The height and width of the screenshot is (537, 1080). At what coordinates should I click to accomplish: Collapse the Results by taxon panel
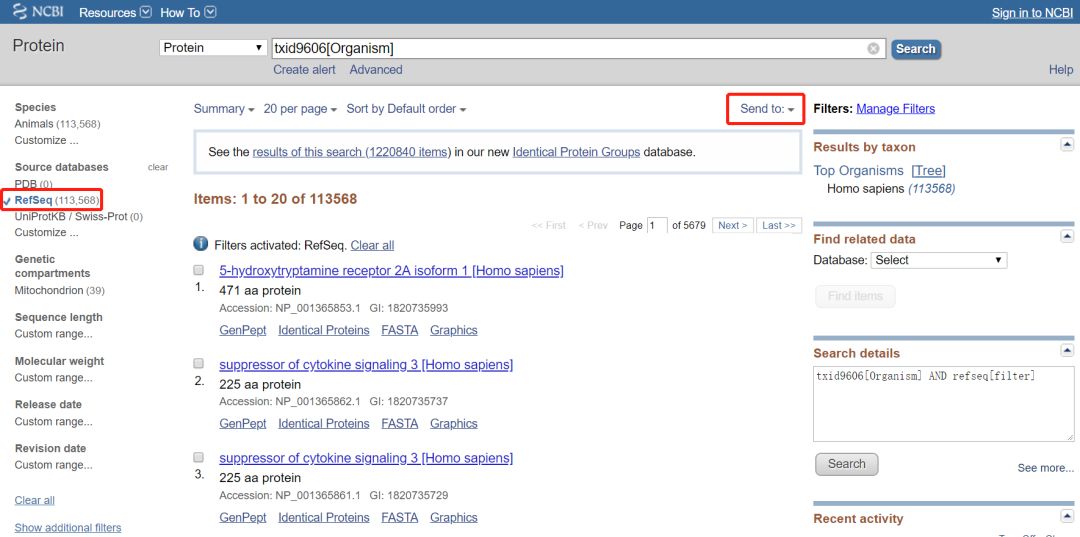(1067, 144)
